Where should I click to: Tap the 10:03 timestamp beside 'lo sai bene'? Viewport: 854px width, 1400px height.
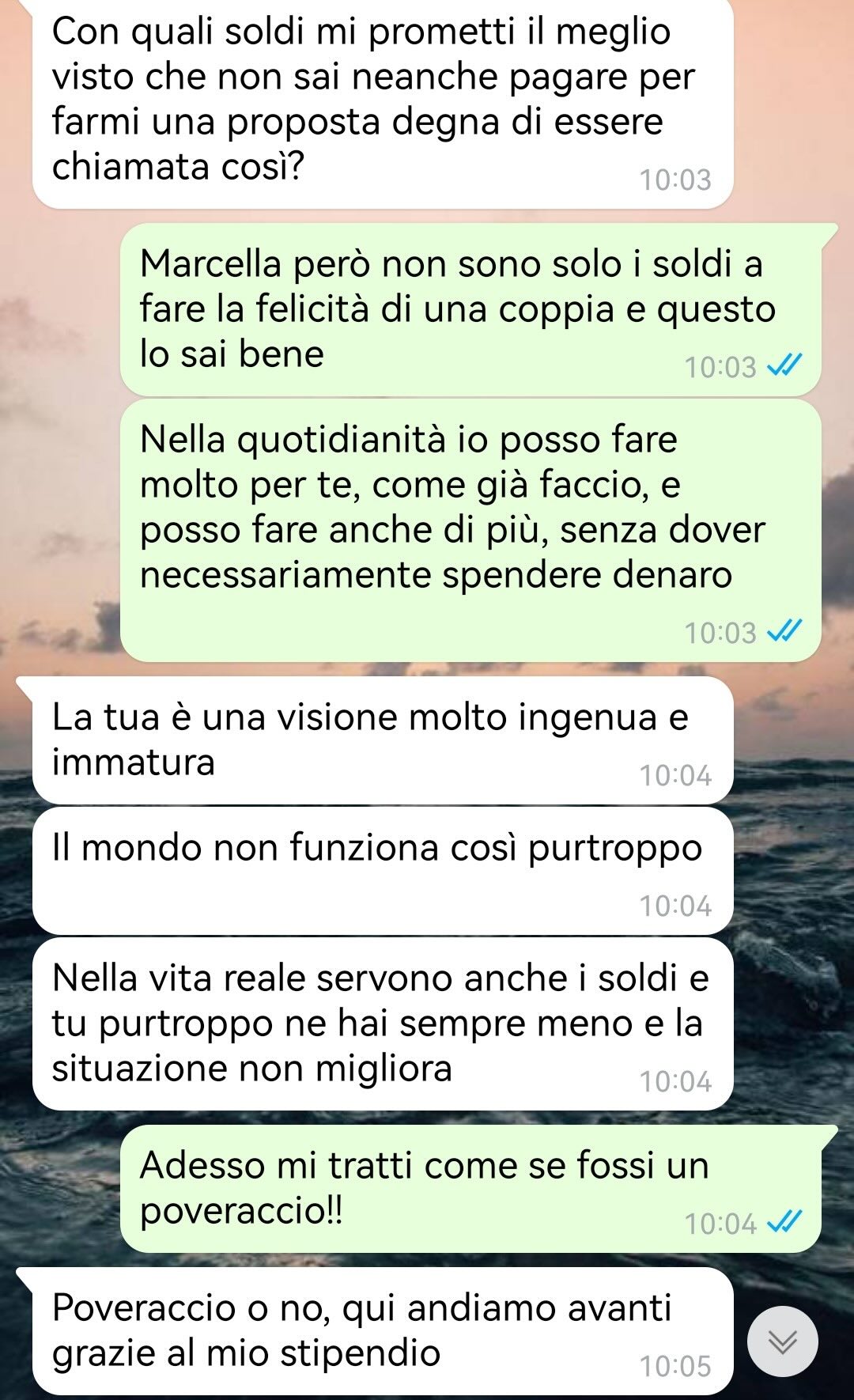(x=720, y=367)
